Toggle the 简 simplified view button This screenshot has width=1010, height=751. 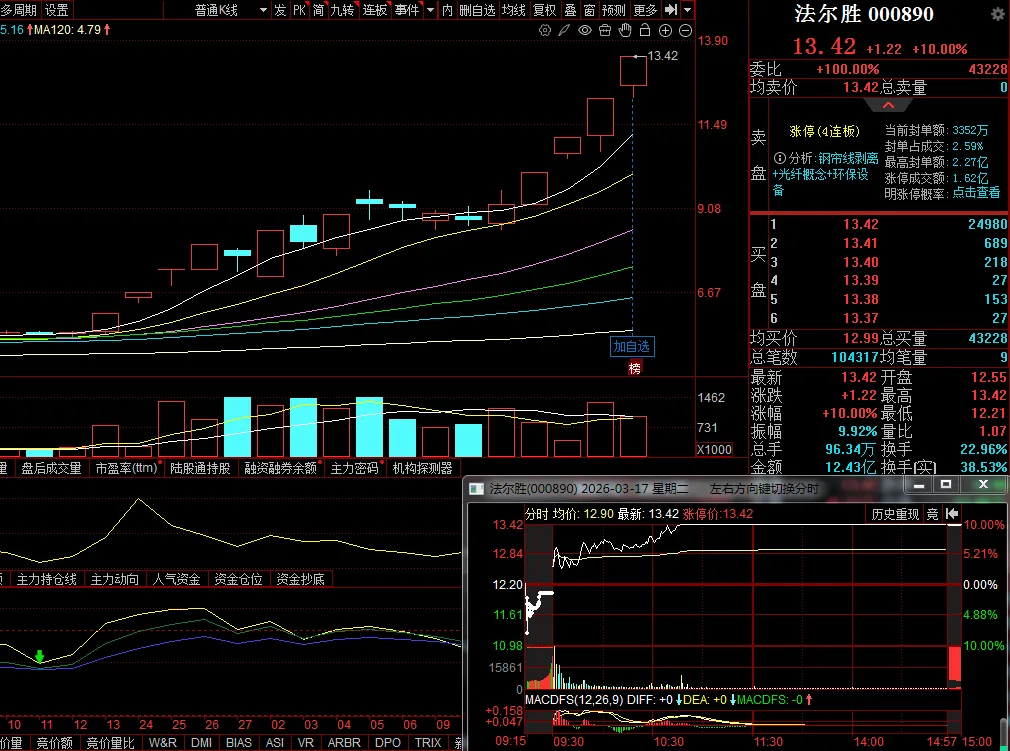(318, 10)
